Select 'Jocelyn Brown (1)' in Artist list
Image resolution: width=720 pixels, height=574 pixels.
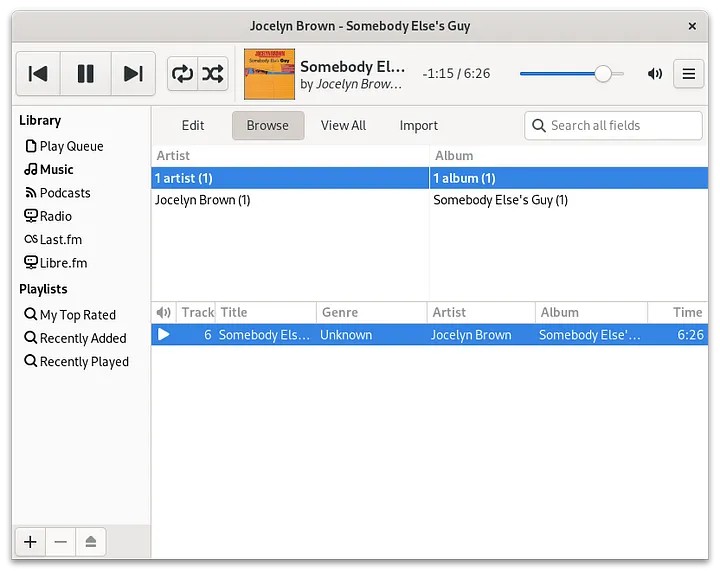290,200
